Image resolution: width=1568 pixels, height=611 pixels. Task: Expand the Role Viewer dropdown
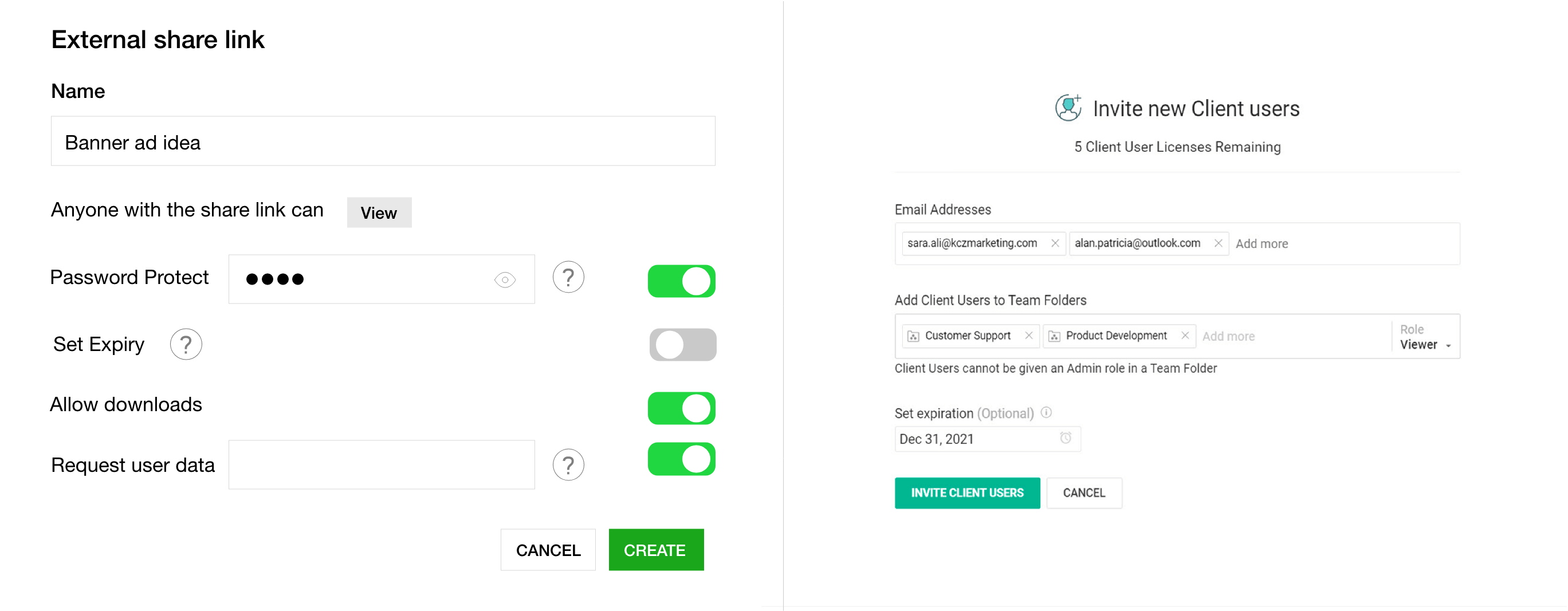(x=1425, y=345)
